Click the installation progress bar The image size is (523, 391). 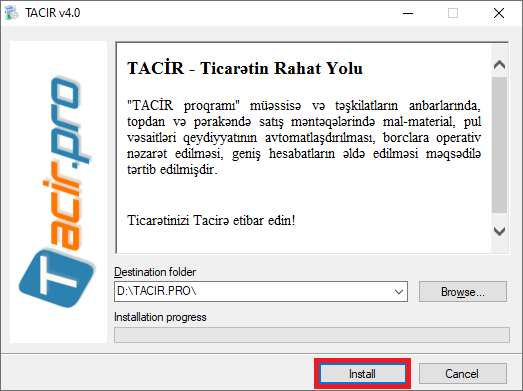312,335
